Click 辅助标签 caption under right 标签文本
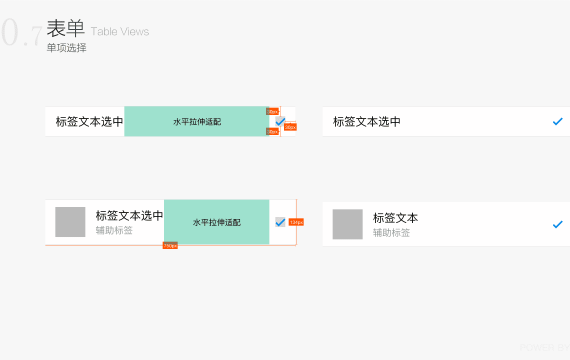 392,233
